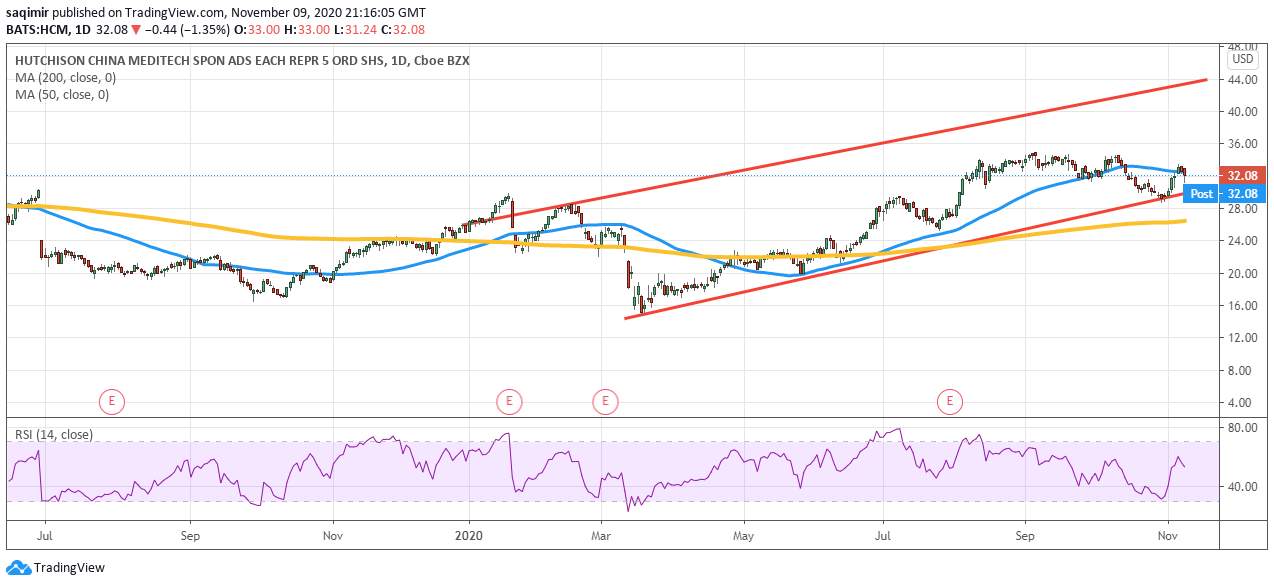This screenshot has height=586, width=1274.
Task: Click the saqimir author name link
Action: [x=26, y=13]
